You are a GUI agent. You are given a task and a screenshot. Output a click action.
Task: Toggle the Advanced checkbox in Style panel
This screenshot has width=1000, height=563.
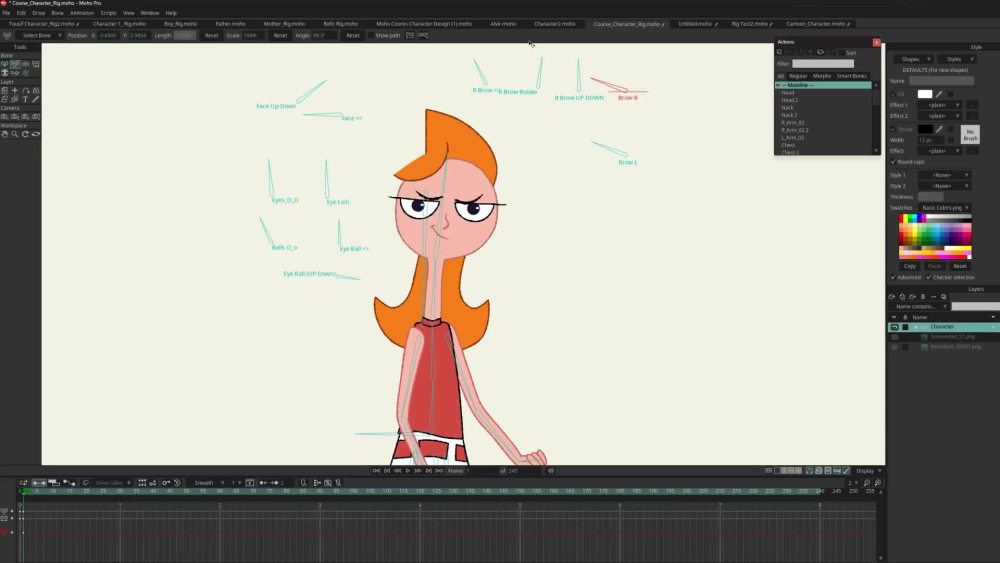(893, 277)
